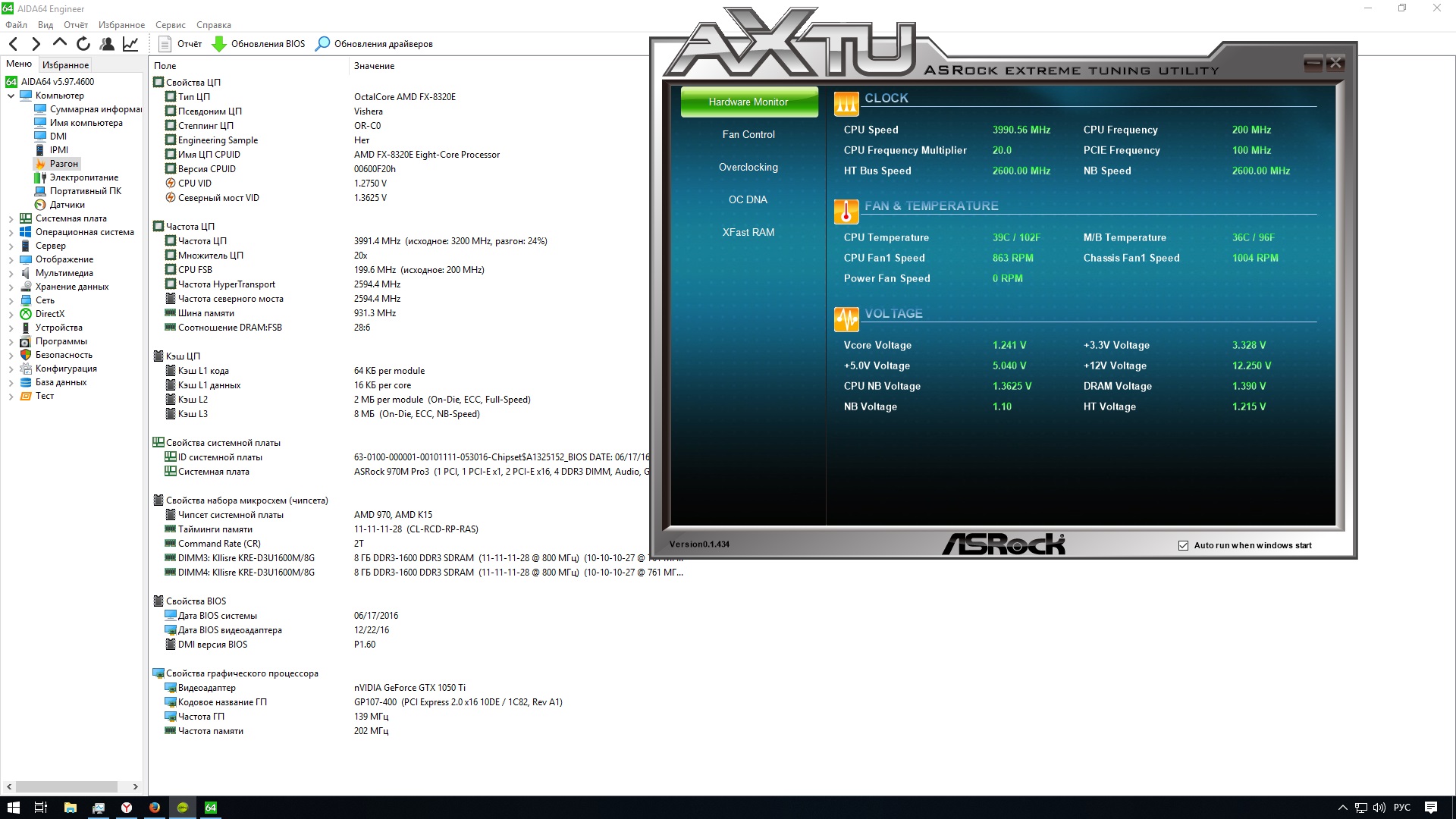
Task: Select Портативный ПК tree item
Action: (x=78, y=191)
